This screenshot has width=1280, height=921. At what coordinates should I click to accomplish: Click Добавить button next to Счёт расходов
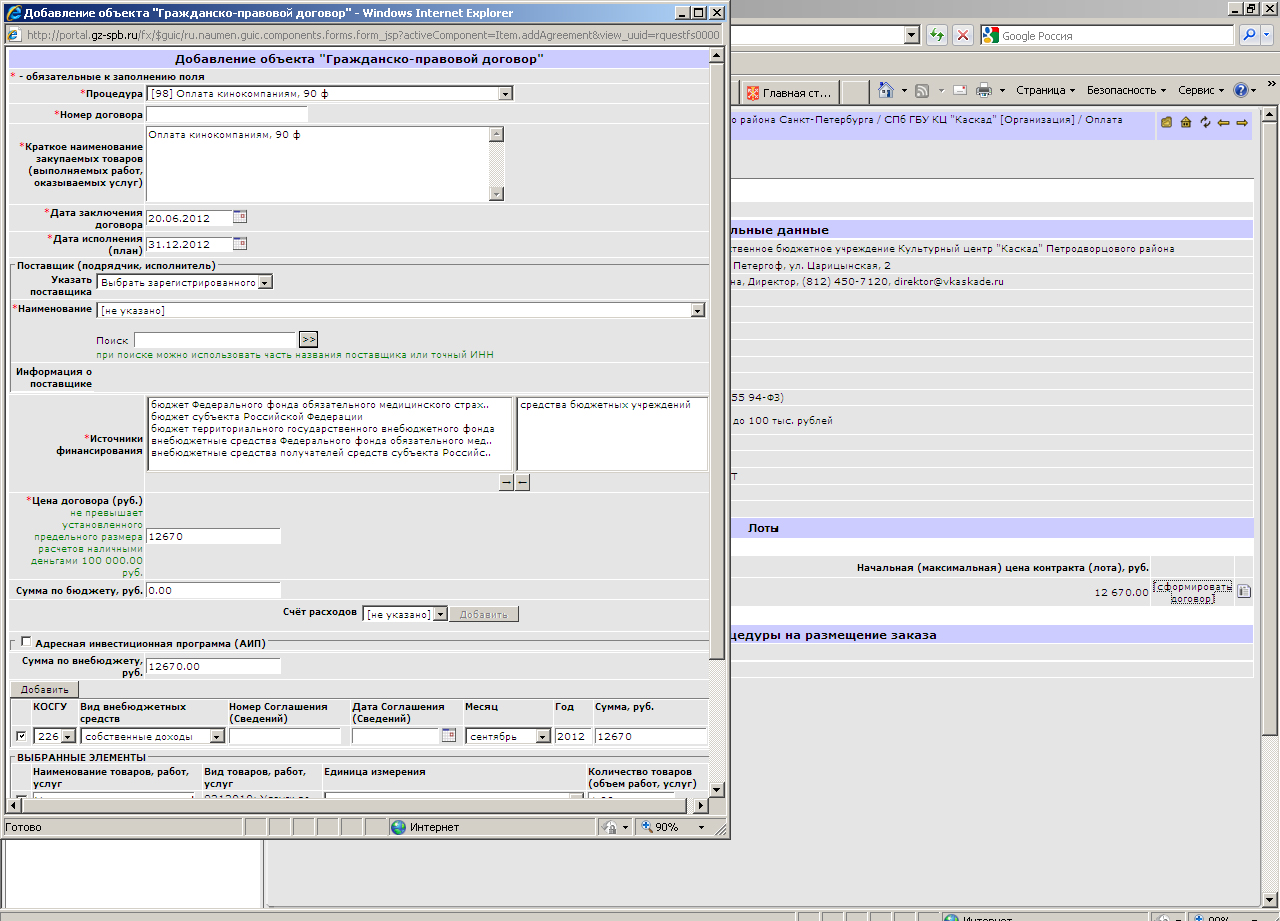pyautogui.click(x=484, y=614)
